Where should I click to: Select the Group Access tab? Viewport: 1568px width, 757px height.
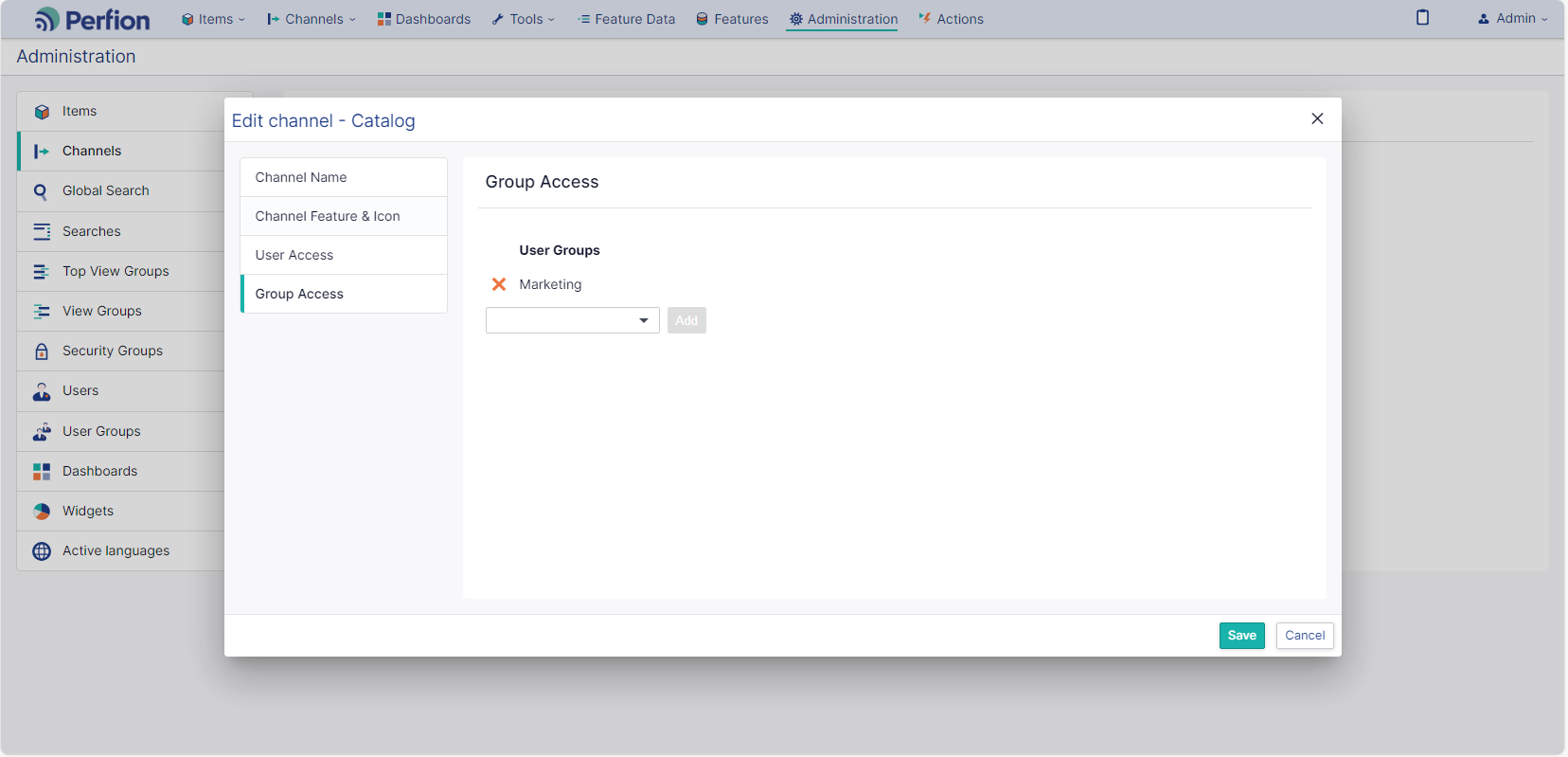[344, 294]
